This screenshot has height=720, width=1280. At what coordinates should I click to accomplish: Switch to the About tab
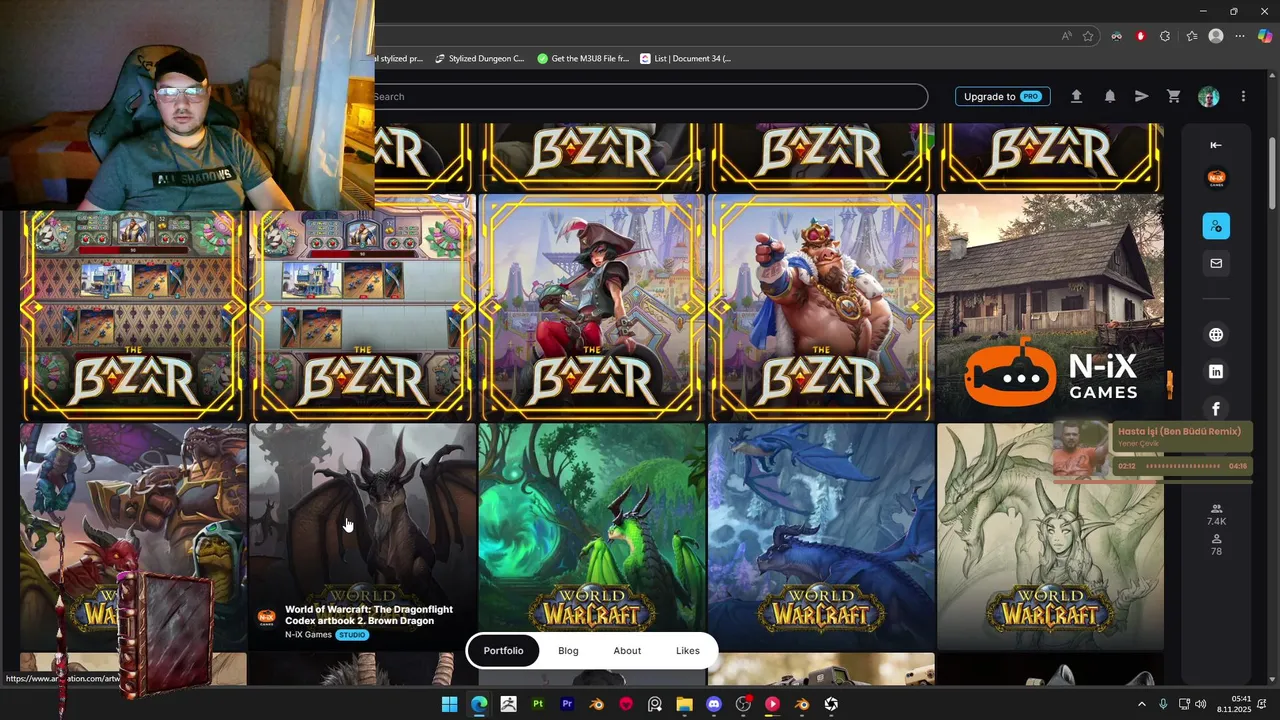click(x=627, y=651)
